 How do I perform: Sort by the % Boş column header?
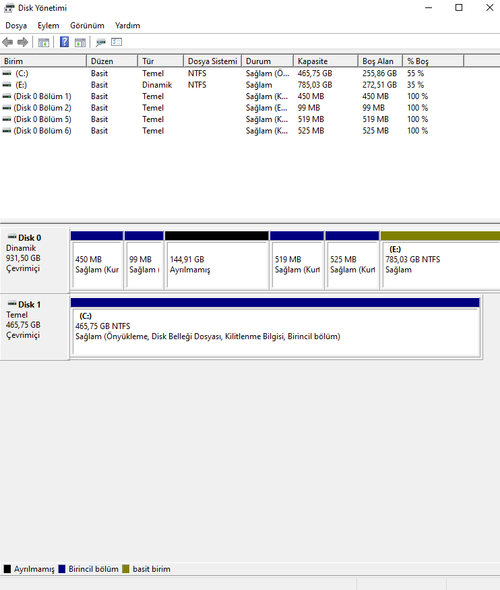coord(433,61)
